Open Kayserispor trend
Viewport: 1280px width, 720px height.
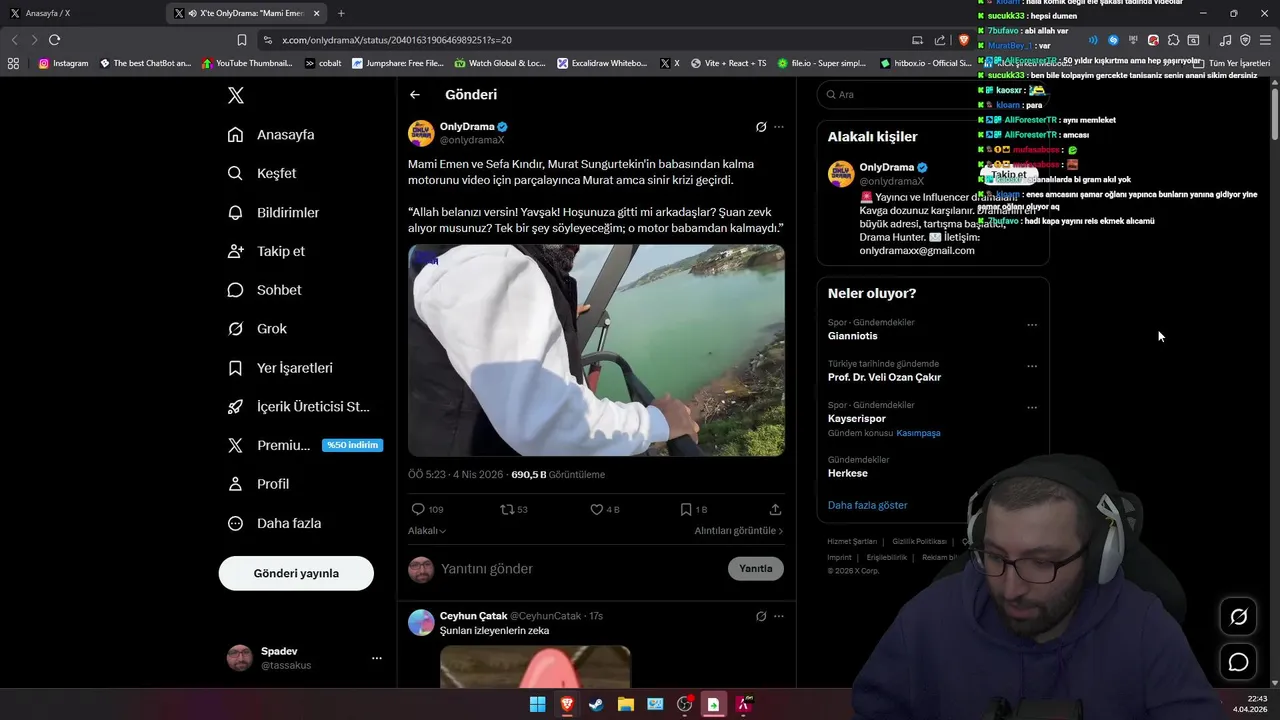point(857,419)
